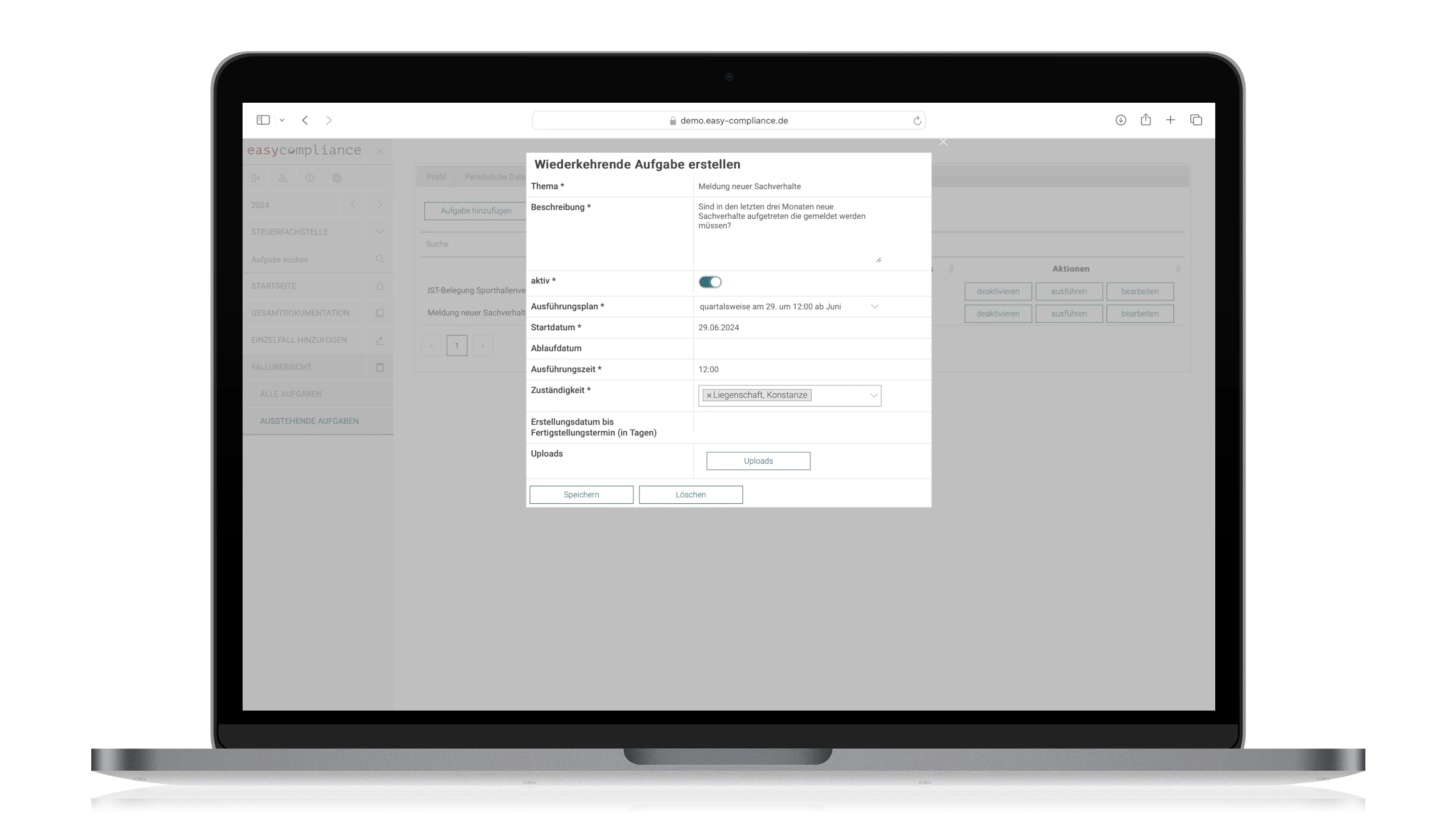Click the STEUERFACHSTELLE expander

[x=380, y=231]
